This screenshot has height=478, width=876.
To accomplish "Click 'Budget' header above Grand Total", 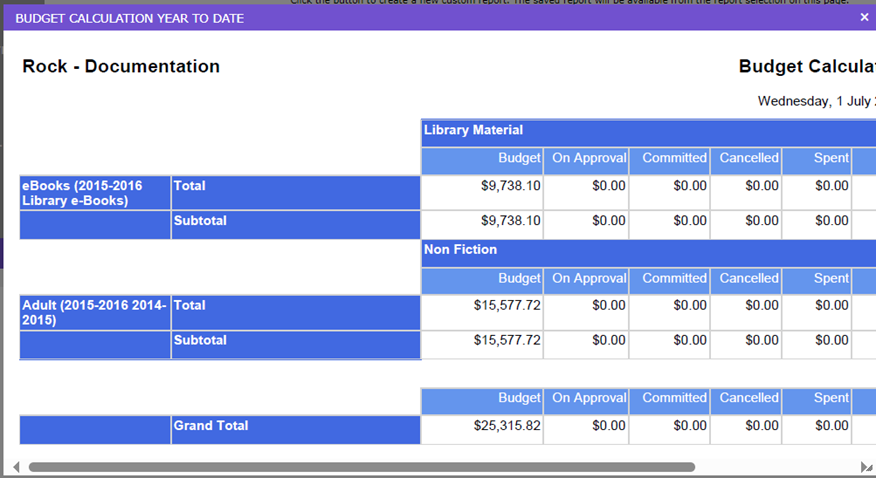I will coord(482,401).
